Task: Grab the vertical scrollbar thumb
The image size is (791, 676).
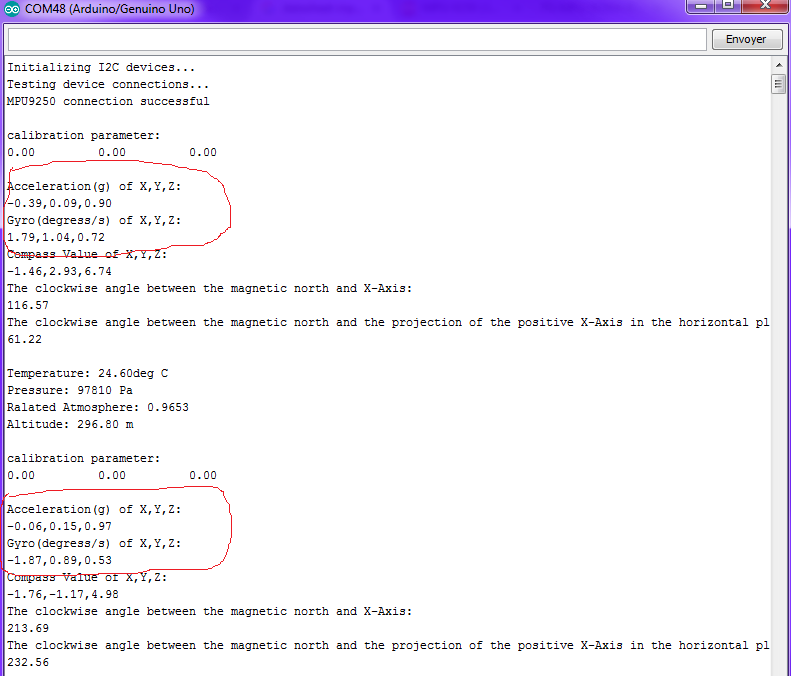Action: pyautogui.click(x=779, y=84)
